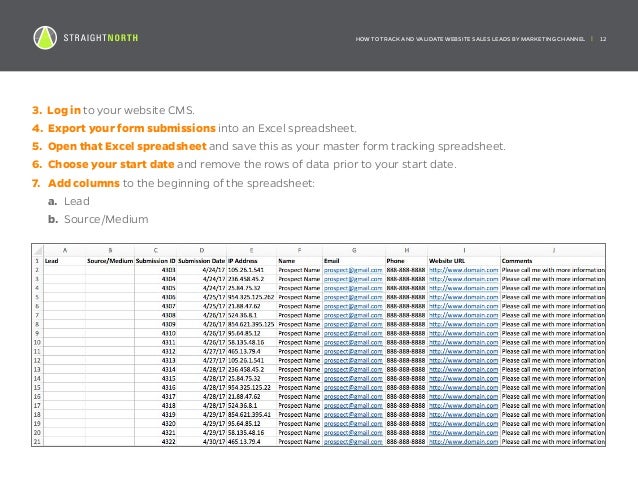
Task: Open the domain URL link in the 4315 row
Action: pos(463,378)
